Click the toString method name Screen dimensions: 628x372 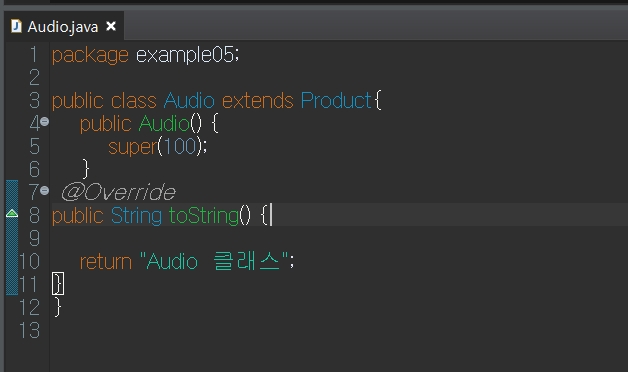tap(204, 216)
